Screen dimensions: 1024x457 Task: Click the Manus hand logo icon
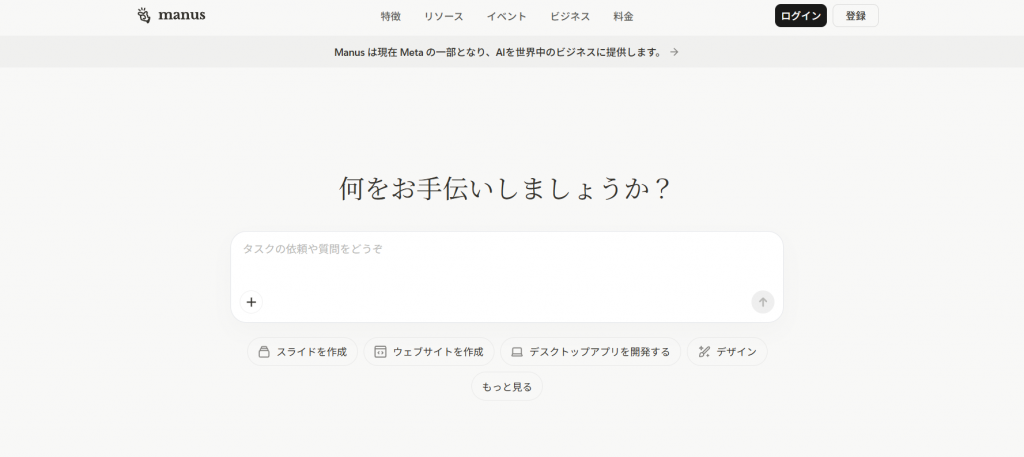click(145, 16)
